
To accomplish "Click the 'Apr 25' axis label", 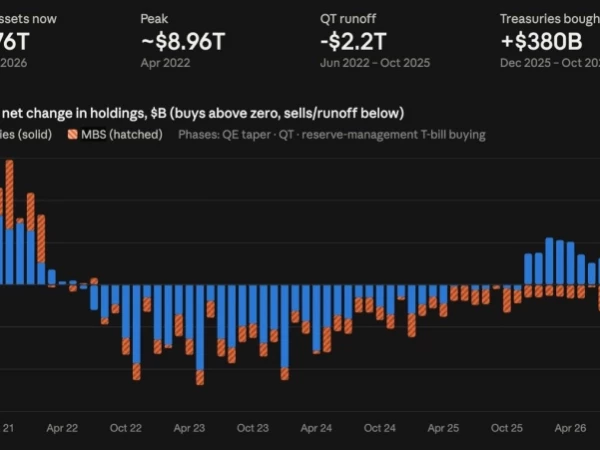I will (x=443, y=428).
